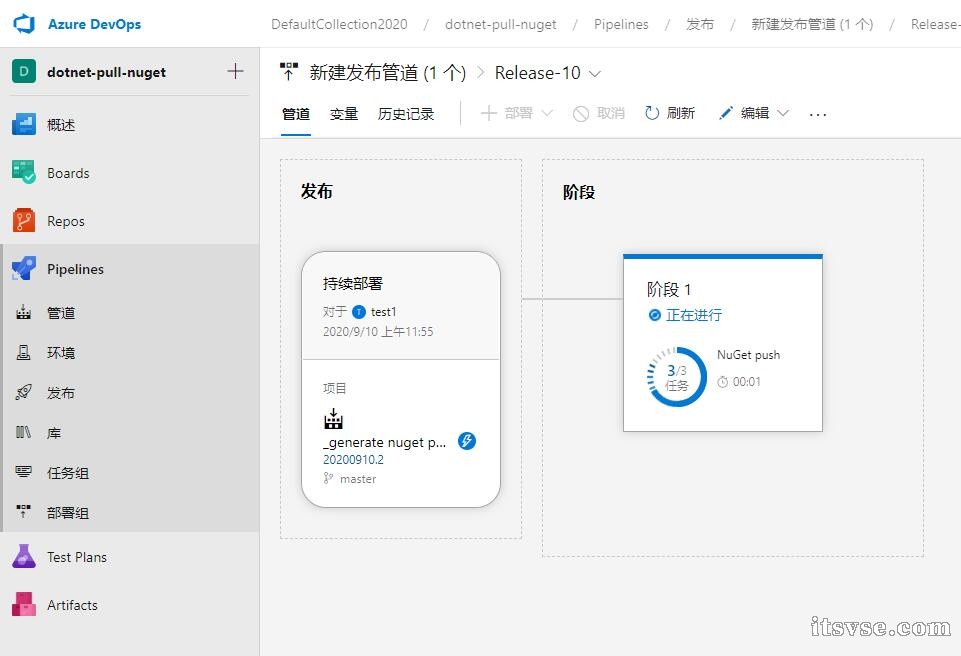
Task: Click the in-progress status icon in 阶段 1
Action: coord(655,315)
